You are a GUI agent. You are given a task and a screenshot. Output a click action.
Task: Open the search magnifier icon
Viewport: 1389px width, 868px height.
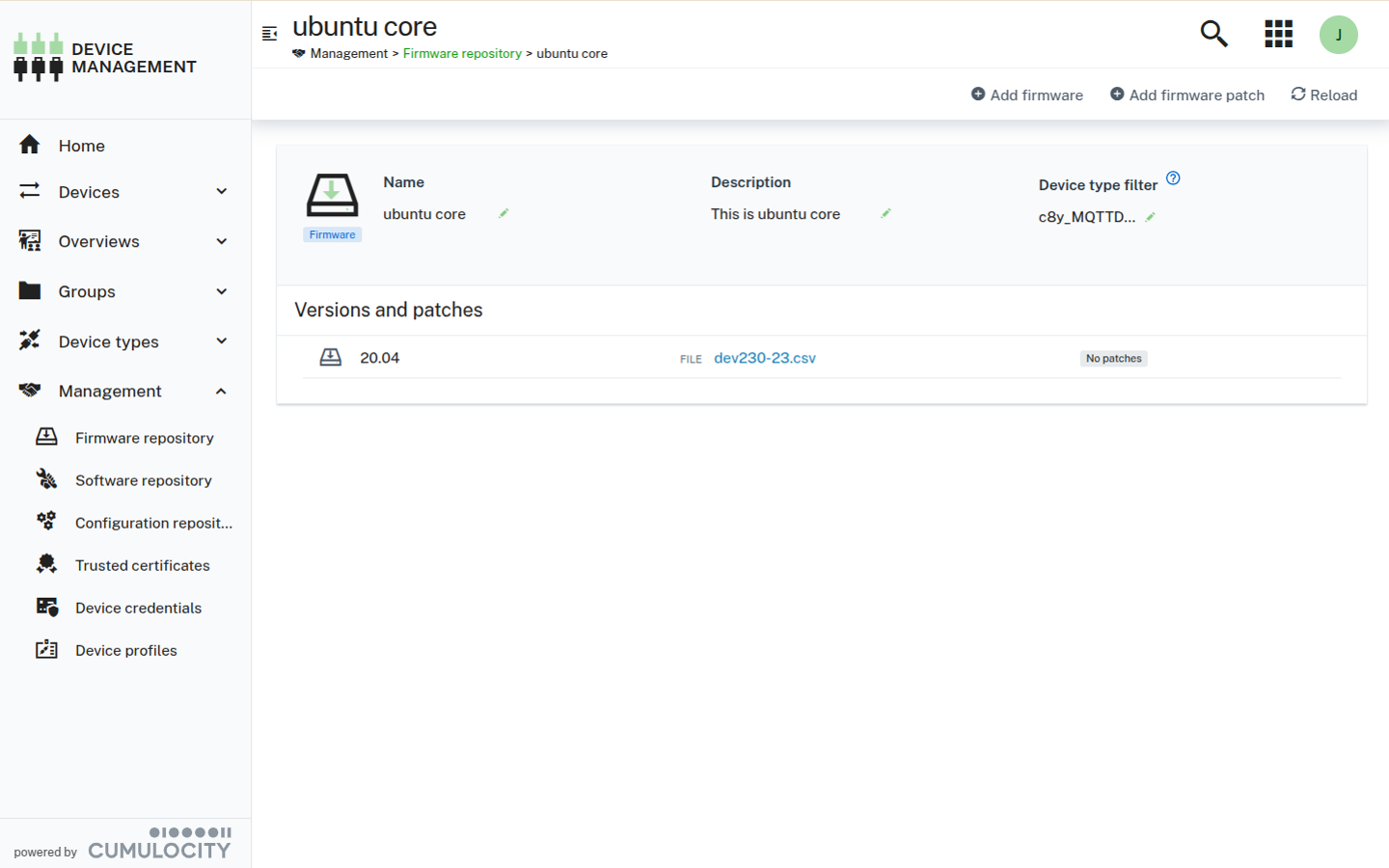click(1213, 34)
